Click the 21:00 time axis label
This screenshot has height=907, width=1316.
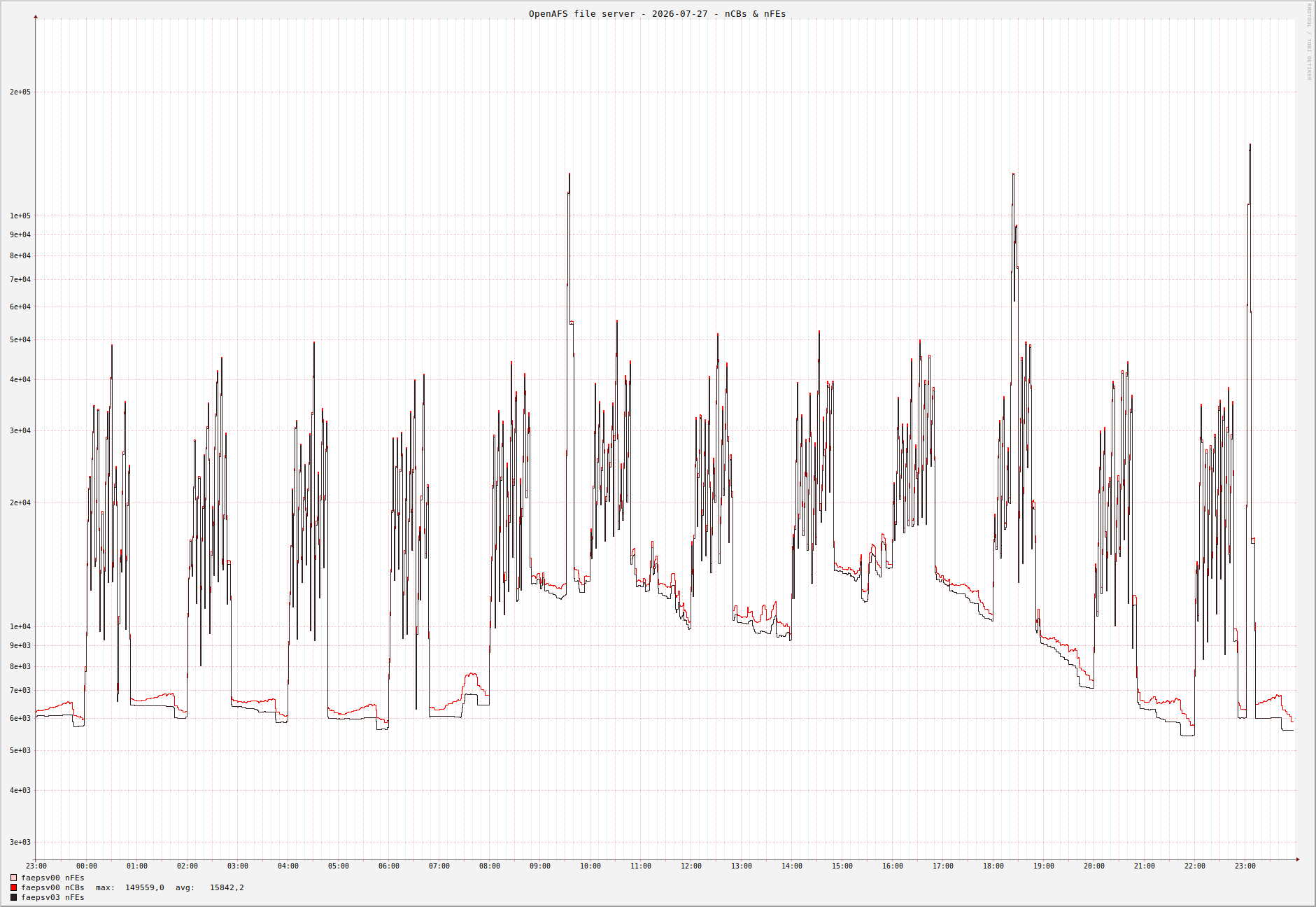(1145, 866)
